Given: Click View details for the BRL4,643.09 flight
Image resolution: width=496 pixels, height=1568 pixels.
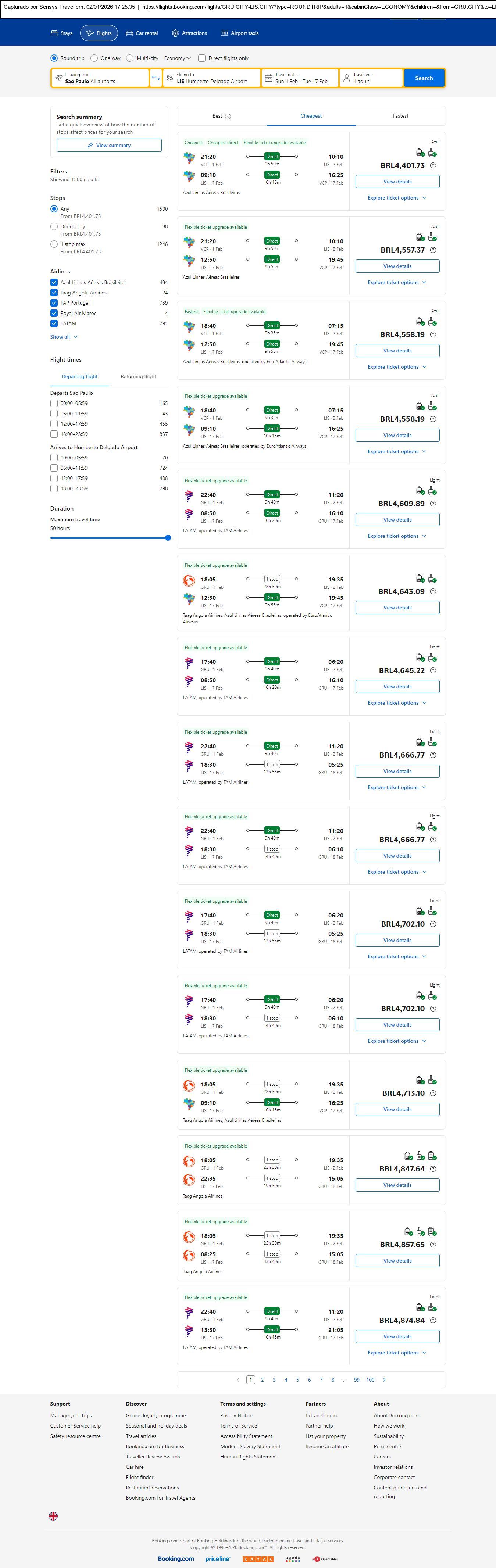Looking at the screenshot, I should (397, 608).
